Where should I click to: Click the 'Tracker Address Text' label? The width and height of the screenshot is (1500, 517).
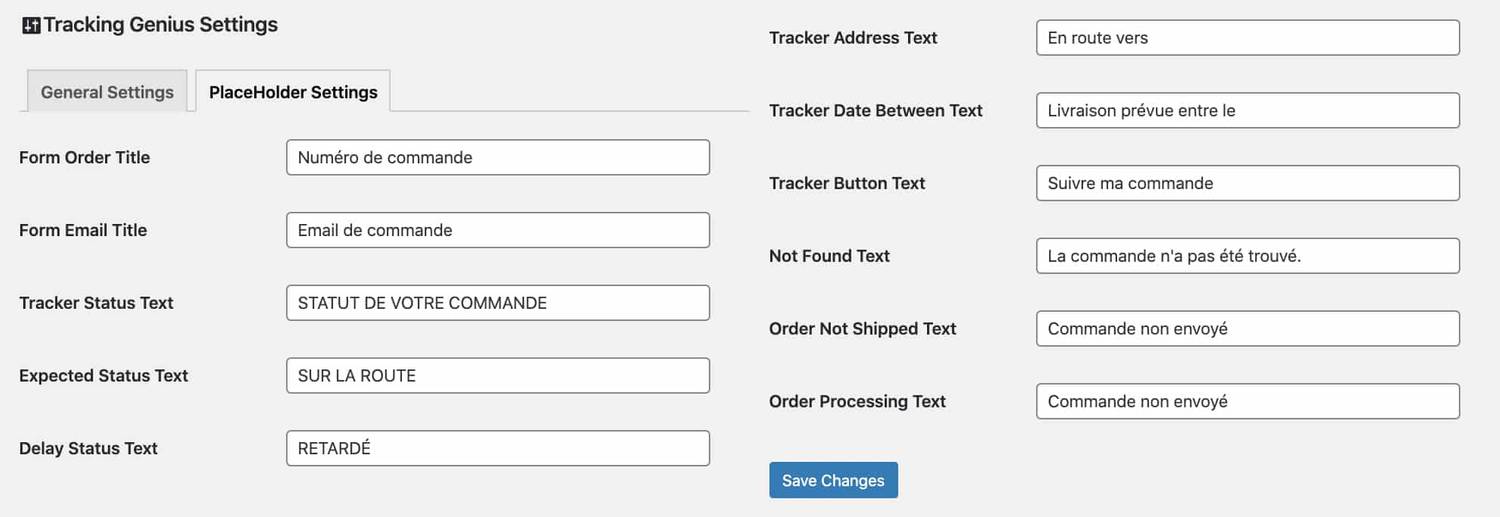click(853, 38)
